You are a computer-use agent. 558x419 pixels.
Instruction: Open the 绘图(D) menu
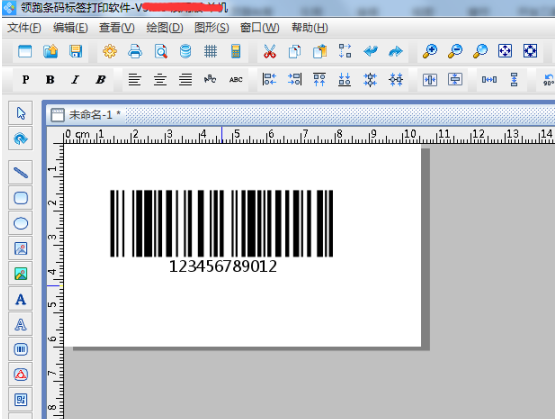point(165,27)
